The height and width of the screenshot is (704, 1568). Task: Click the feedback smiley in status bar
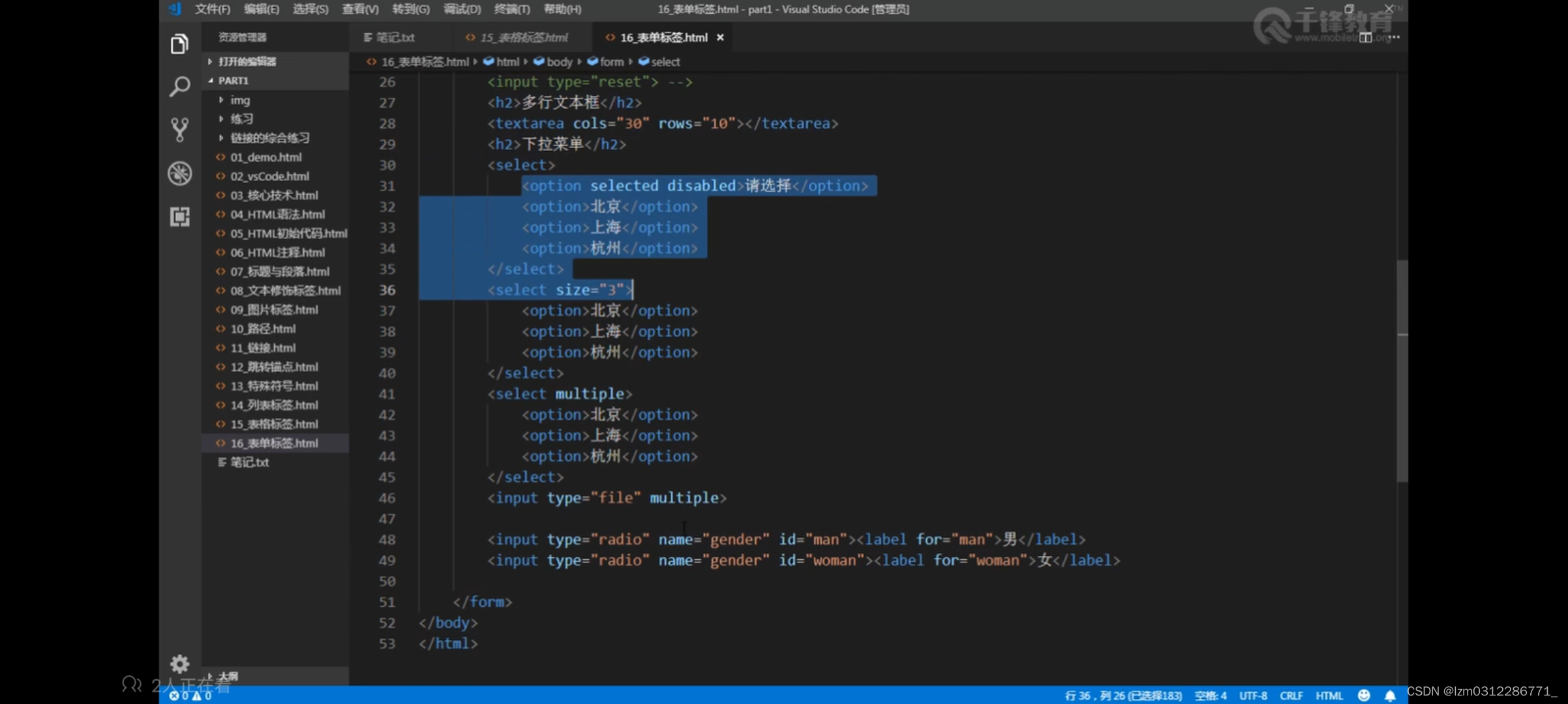[1363, 696]
